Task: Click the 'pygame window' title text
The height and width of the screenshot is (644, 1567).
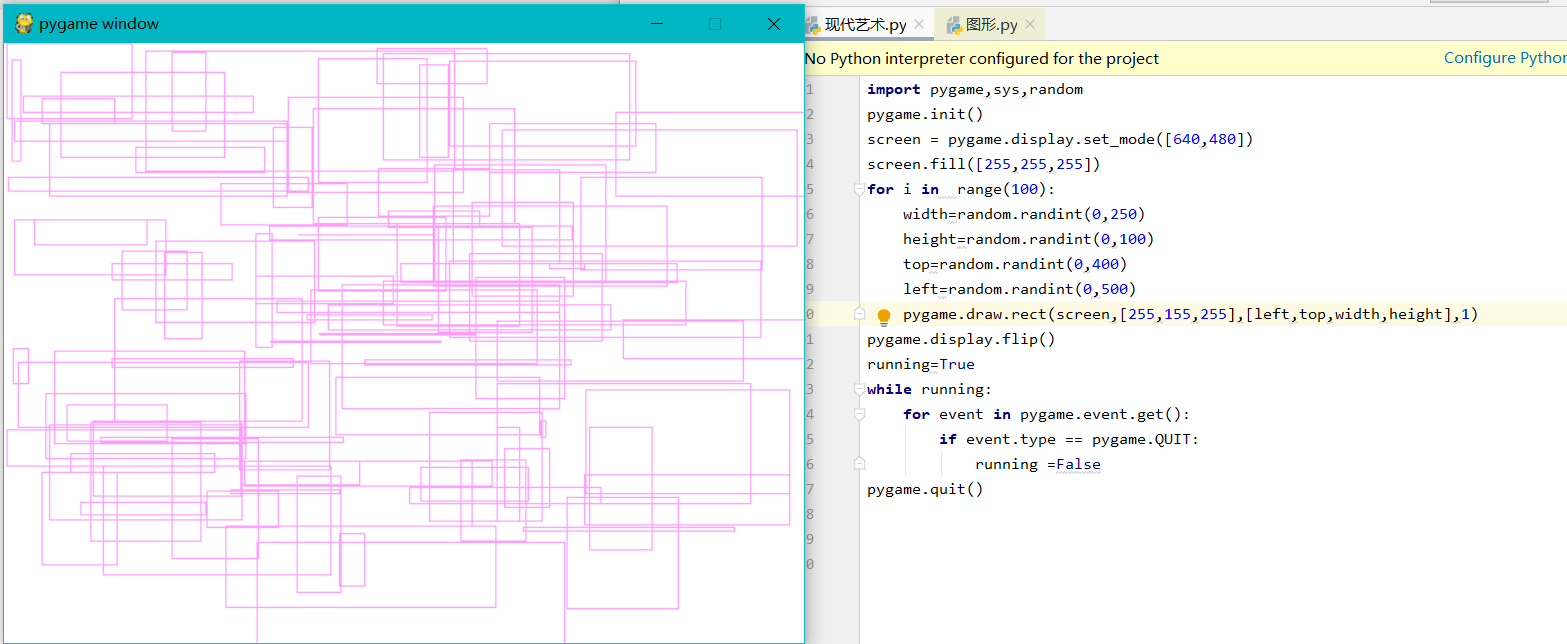Action: tap(99, 24)
